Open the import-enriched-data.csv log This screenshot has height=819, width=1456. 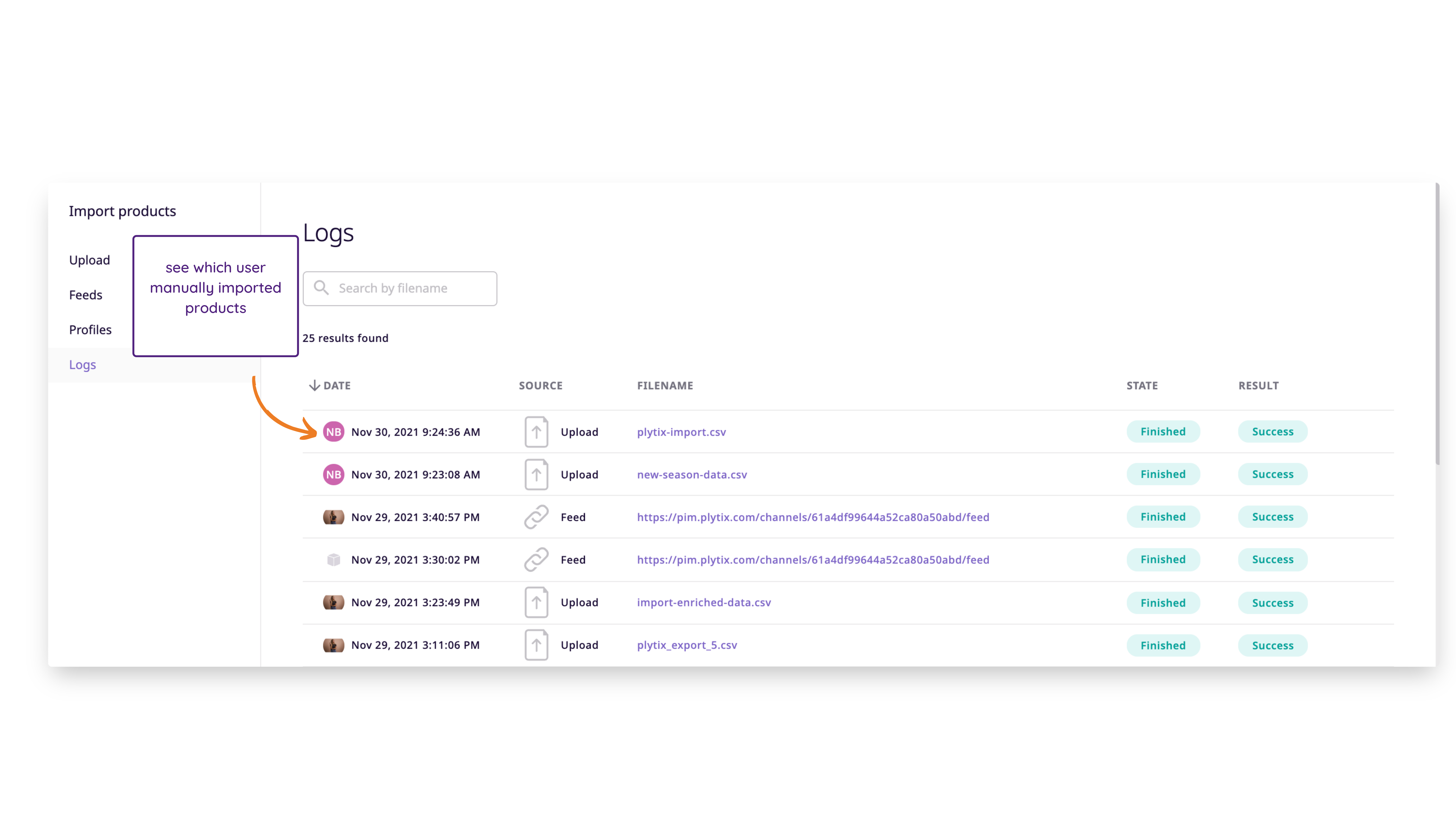coord(704,603)
